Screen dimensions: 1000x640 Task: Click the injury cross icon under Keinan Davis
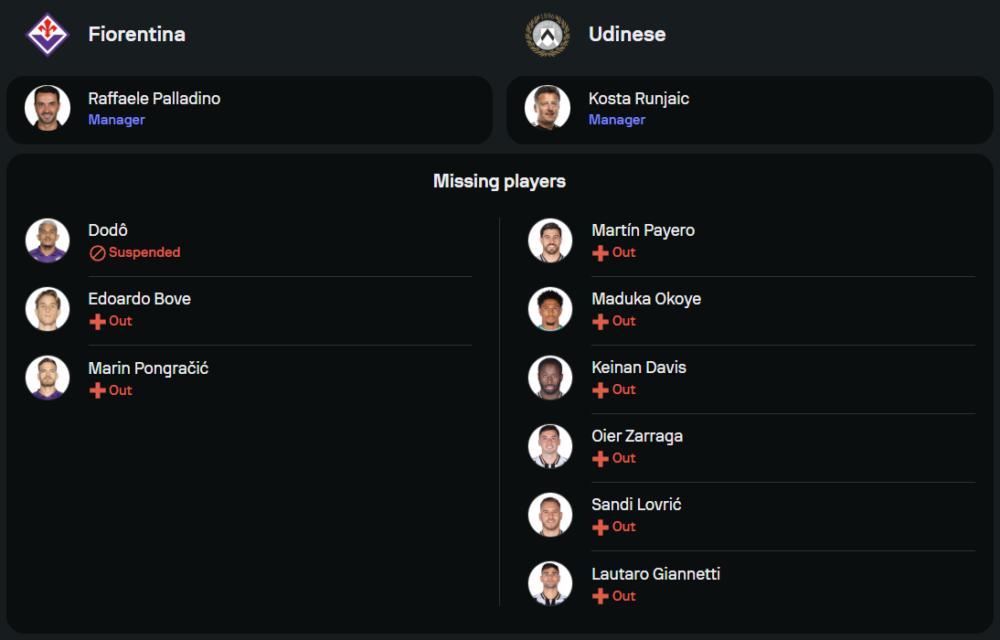pos(600,390)
